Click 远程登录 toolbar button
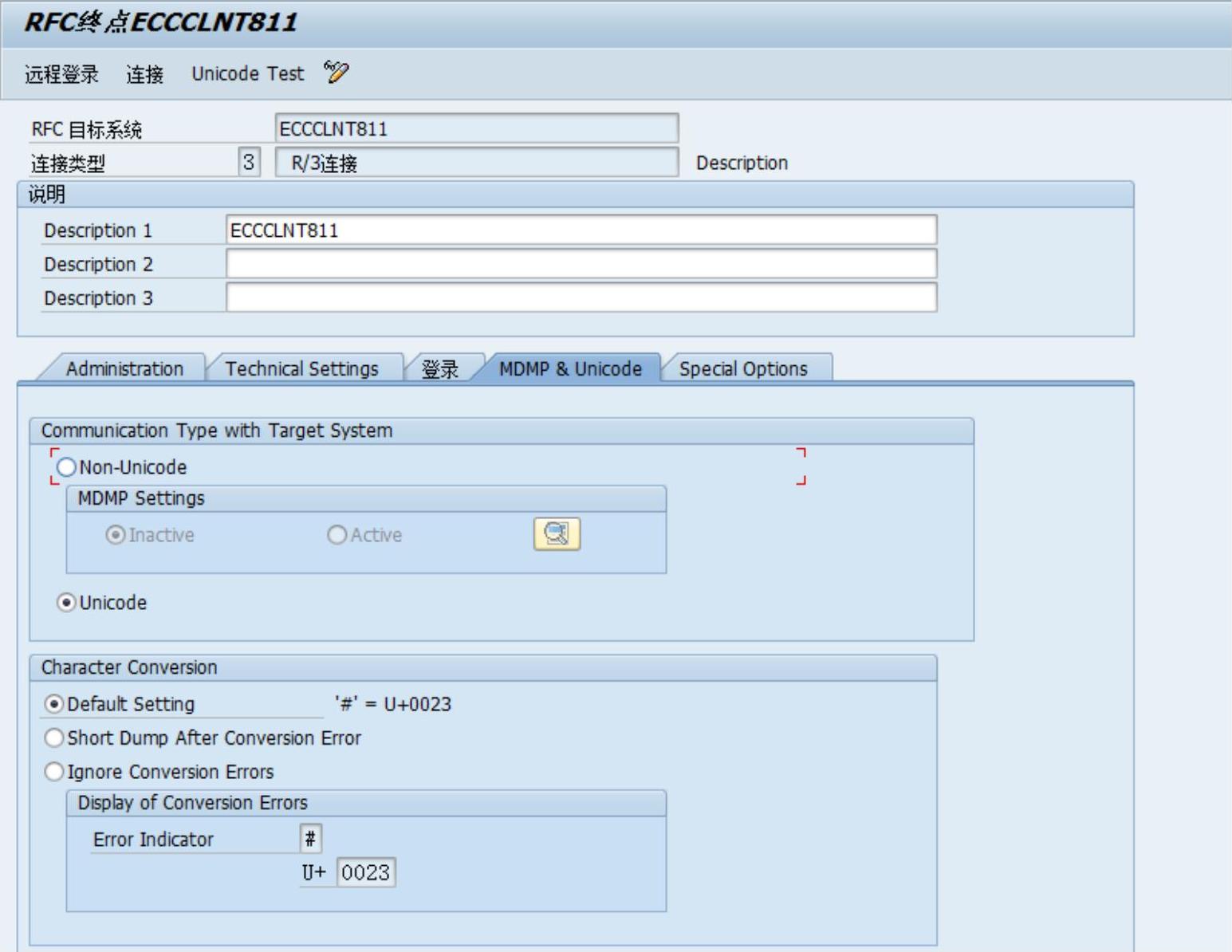Viewport: 1232px width, 952px height. pyautogui.click(x=61, y=74)
